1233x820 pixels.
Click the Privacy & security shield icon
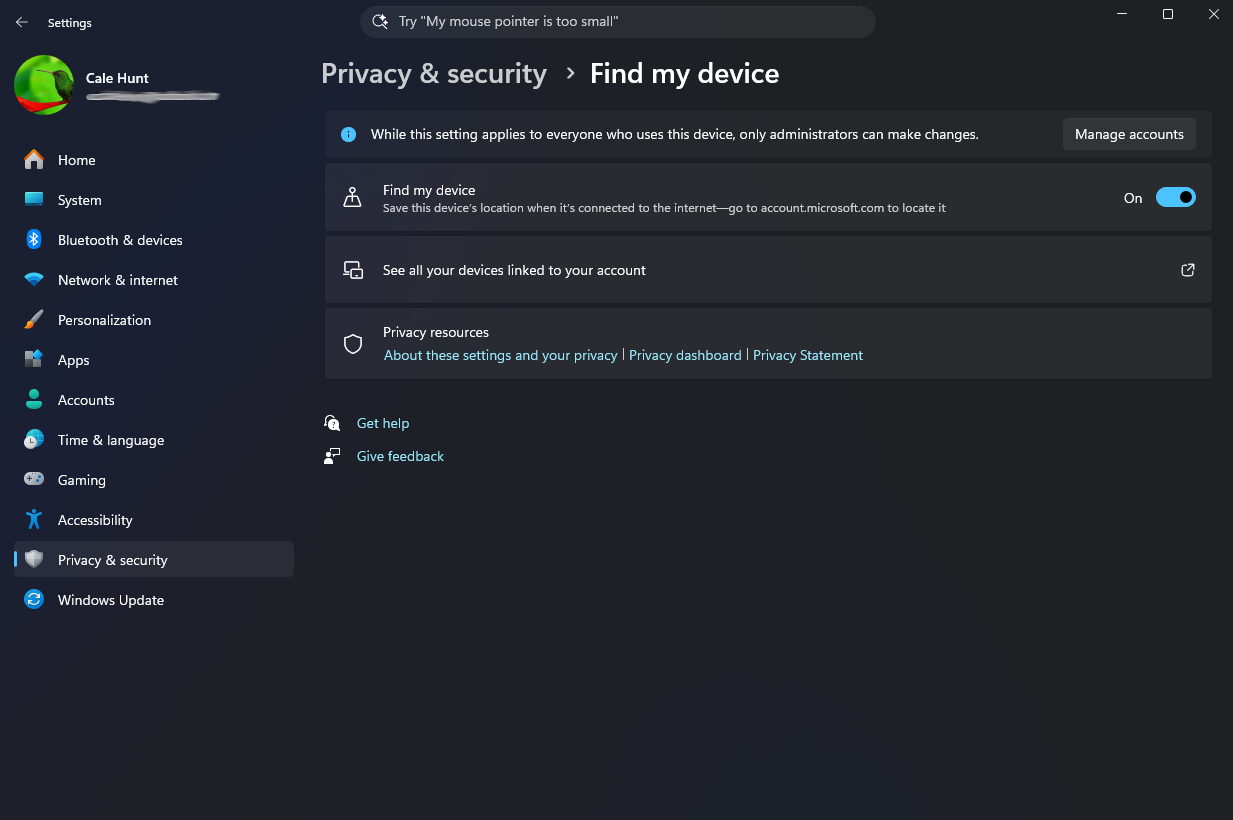(34, 560)
